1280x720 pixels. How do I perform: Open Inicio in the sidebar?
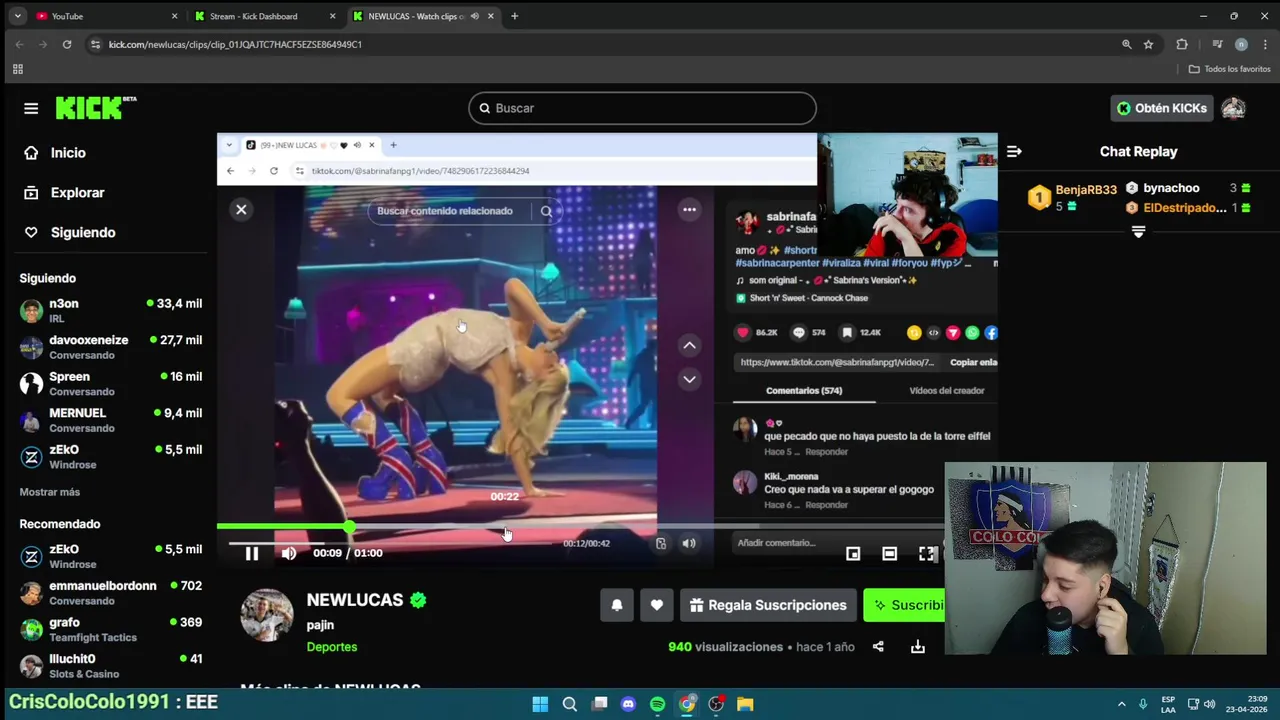68,153
